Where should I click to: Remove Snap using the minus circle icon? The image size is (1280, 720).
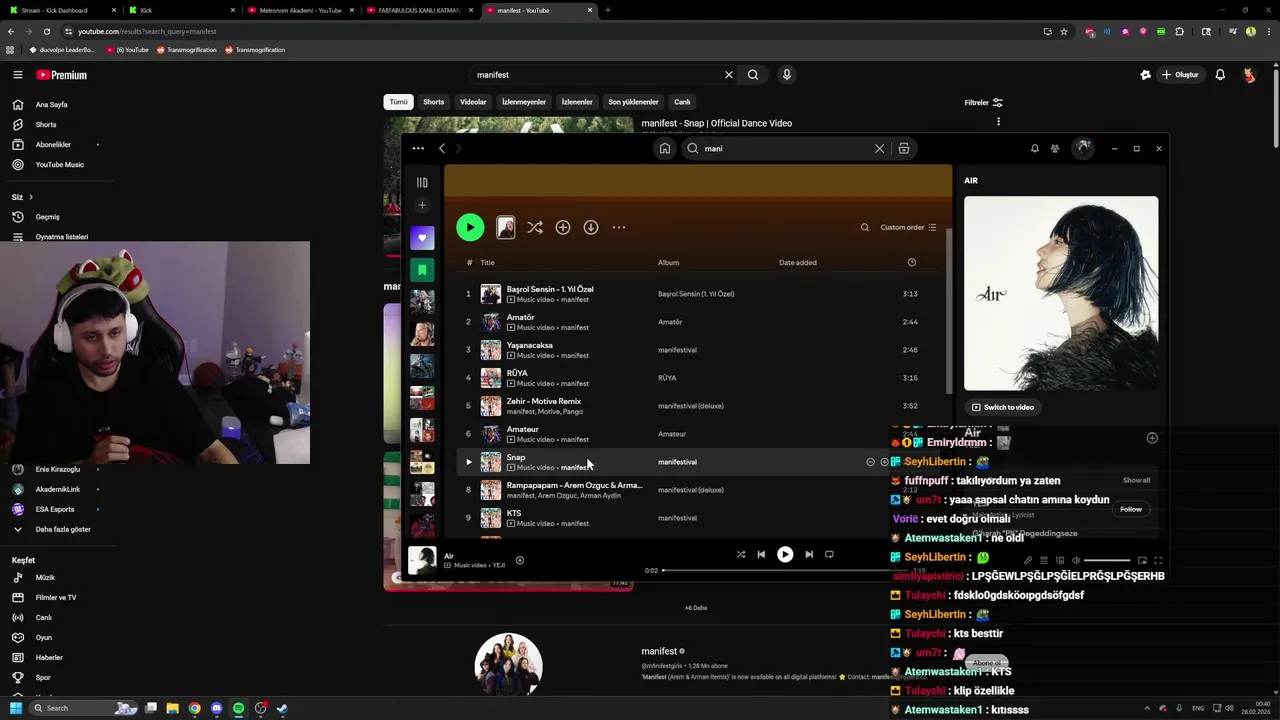(x=870, y=462)
